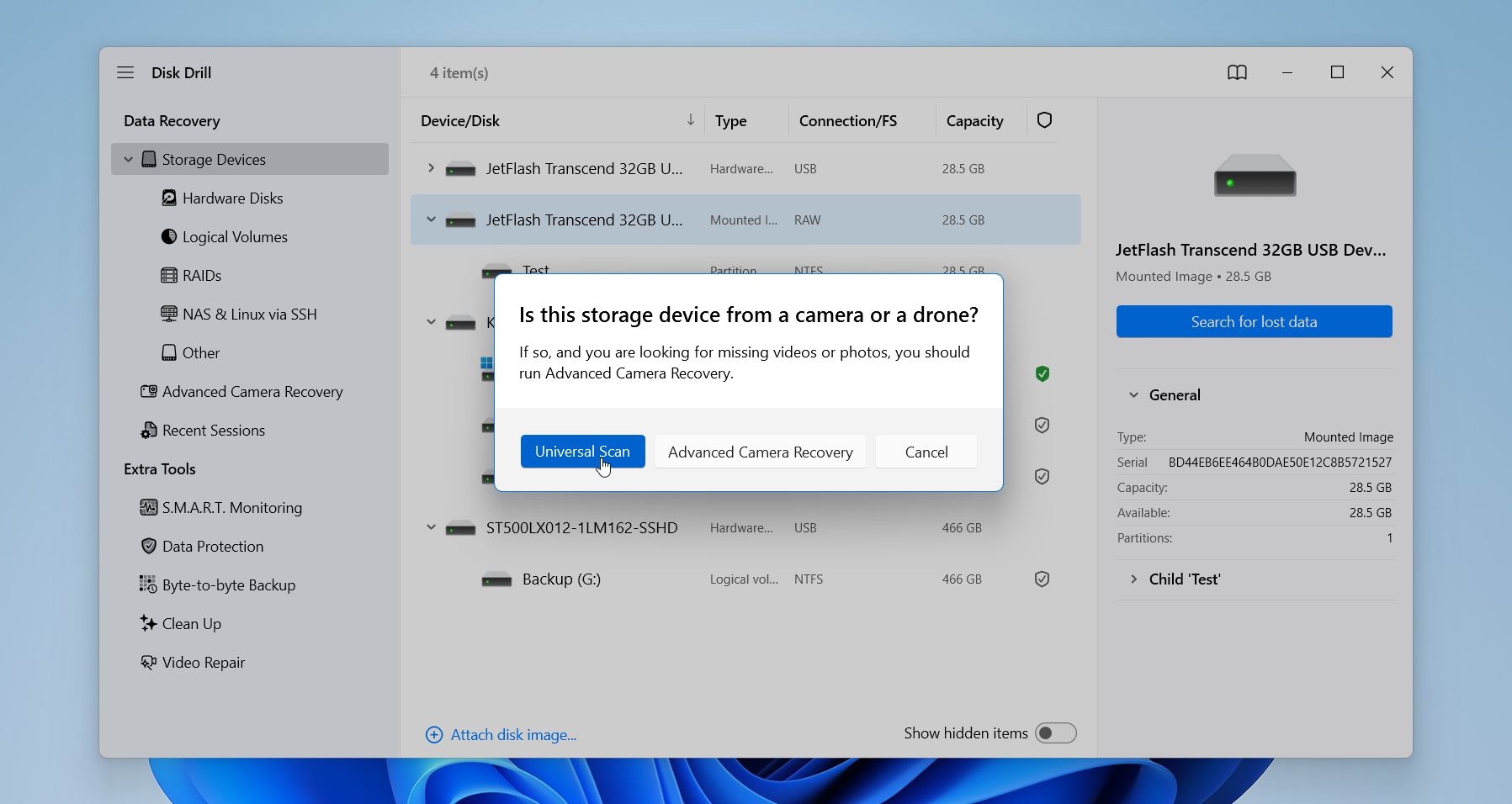Click the shield protection column header icon
Viewport: 1512px width, 804px height.
pos(1044,120)
